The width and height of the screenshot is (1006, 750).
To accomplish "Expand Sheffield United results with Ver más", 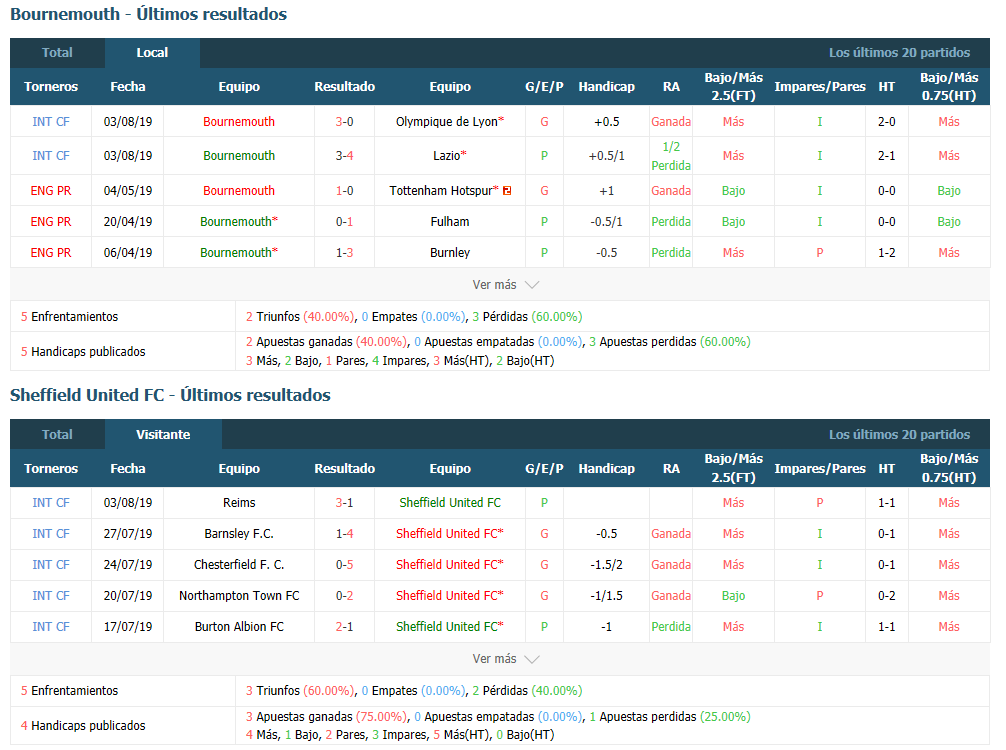I will click(x=506, y=659).
